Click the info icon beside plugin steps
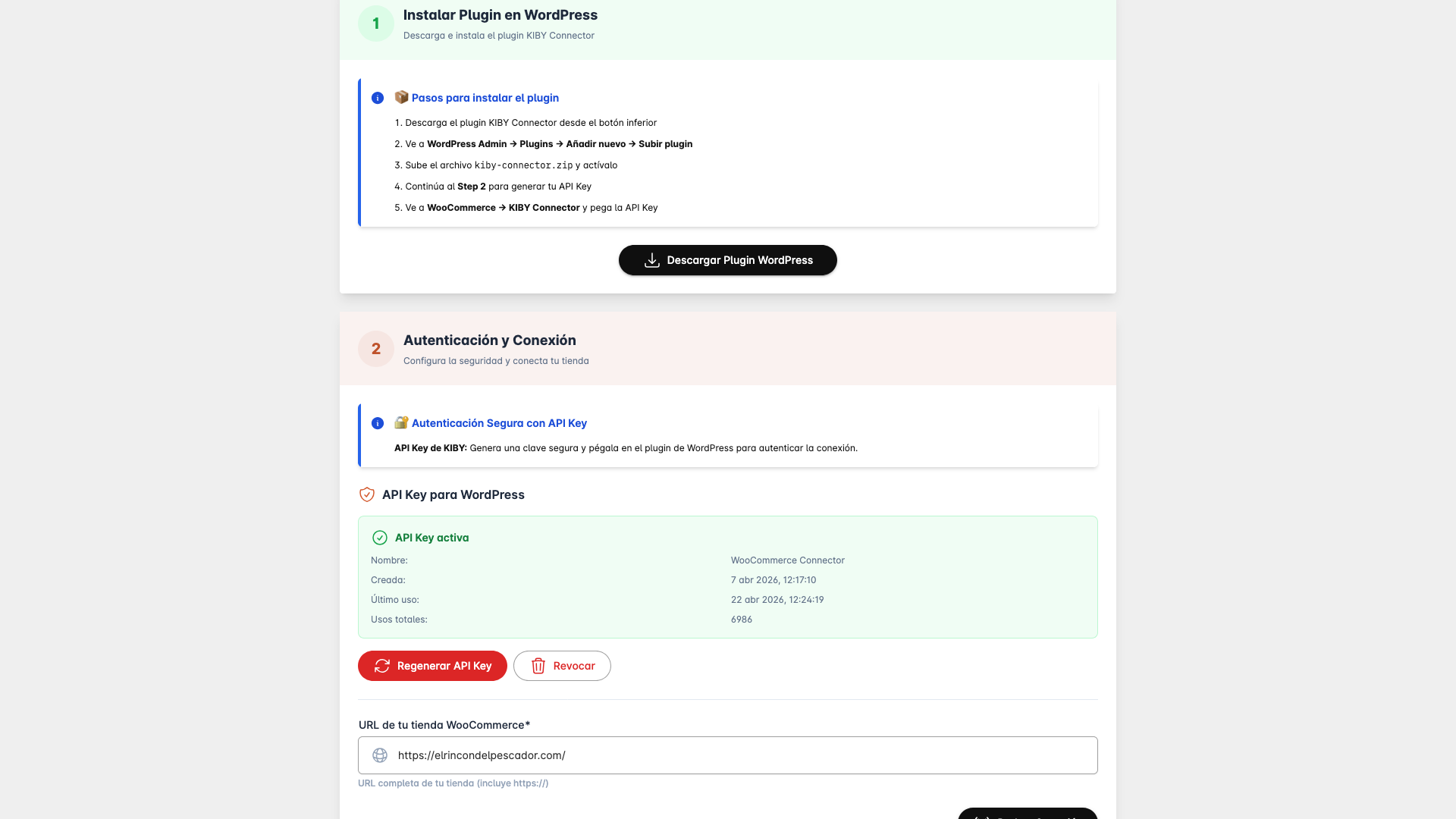The width and height of the screenshot is (1456, 819). (x=378, y=98)
